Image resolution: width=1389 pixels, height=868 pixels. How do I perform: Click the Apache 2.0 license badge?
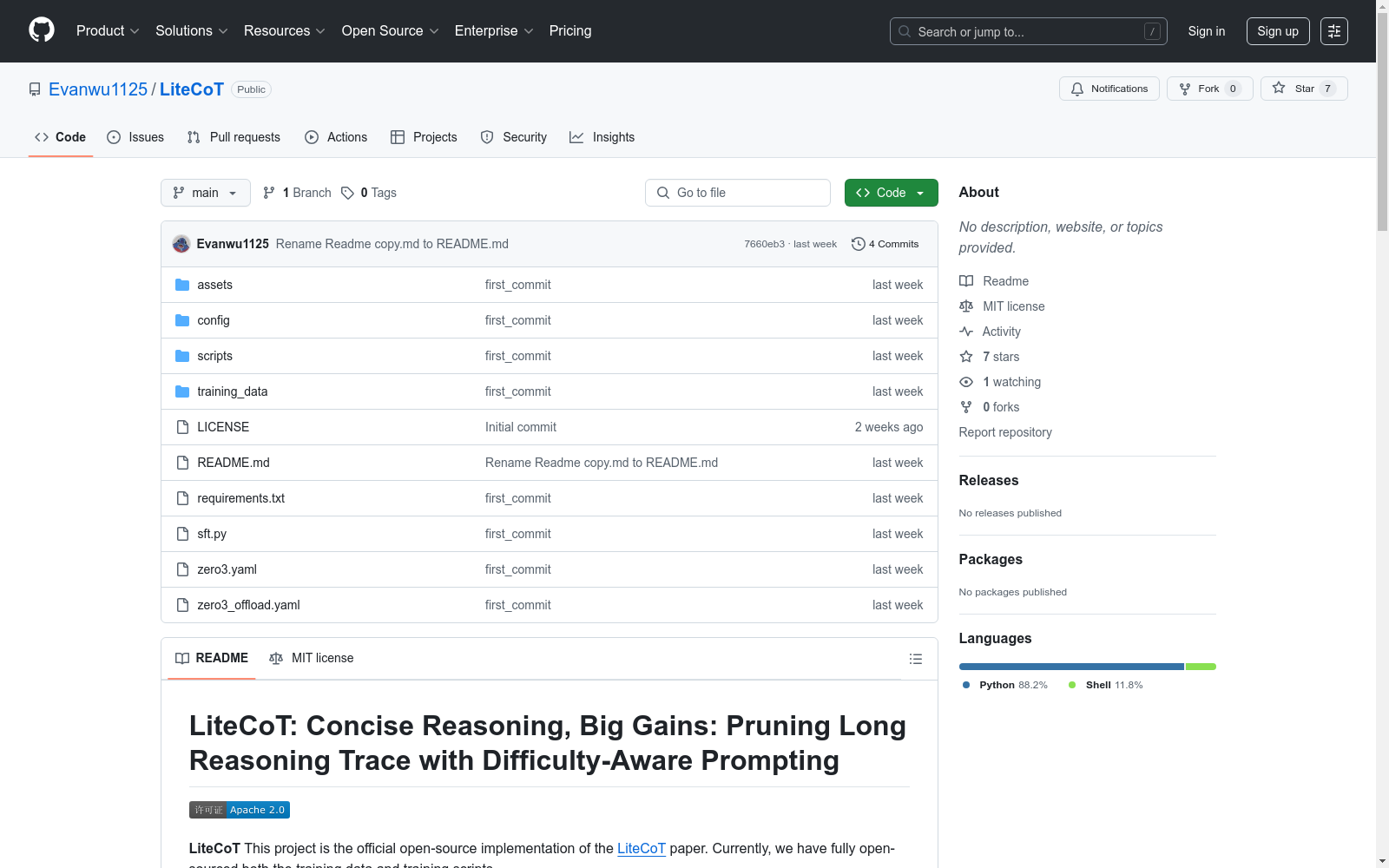point(240,810)
